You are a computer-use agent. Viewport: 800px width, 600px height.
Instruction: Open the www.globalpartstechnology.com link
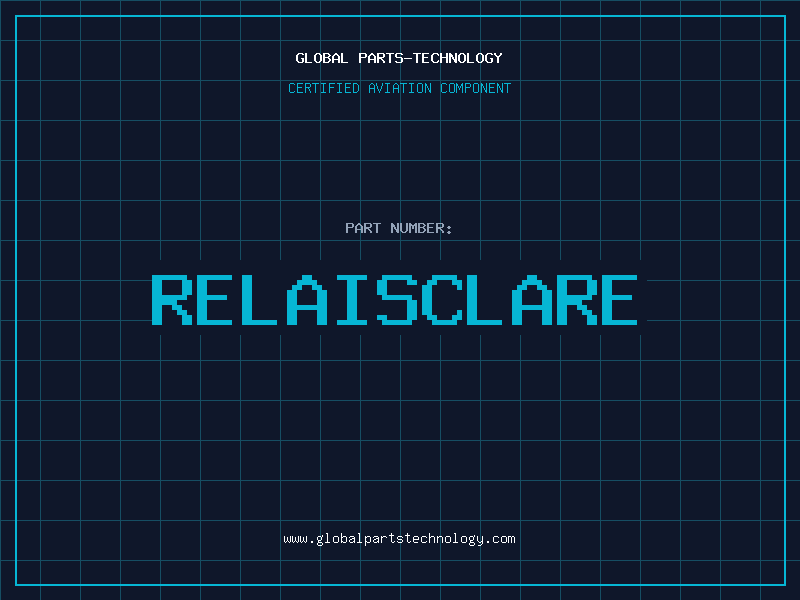(399, 539)
